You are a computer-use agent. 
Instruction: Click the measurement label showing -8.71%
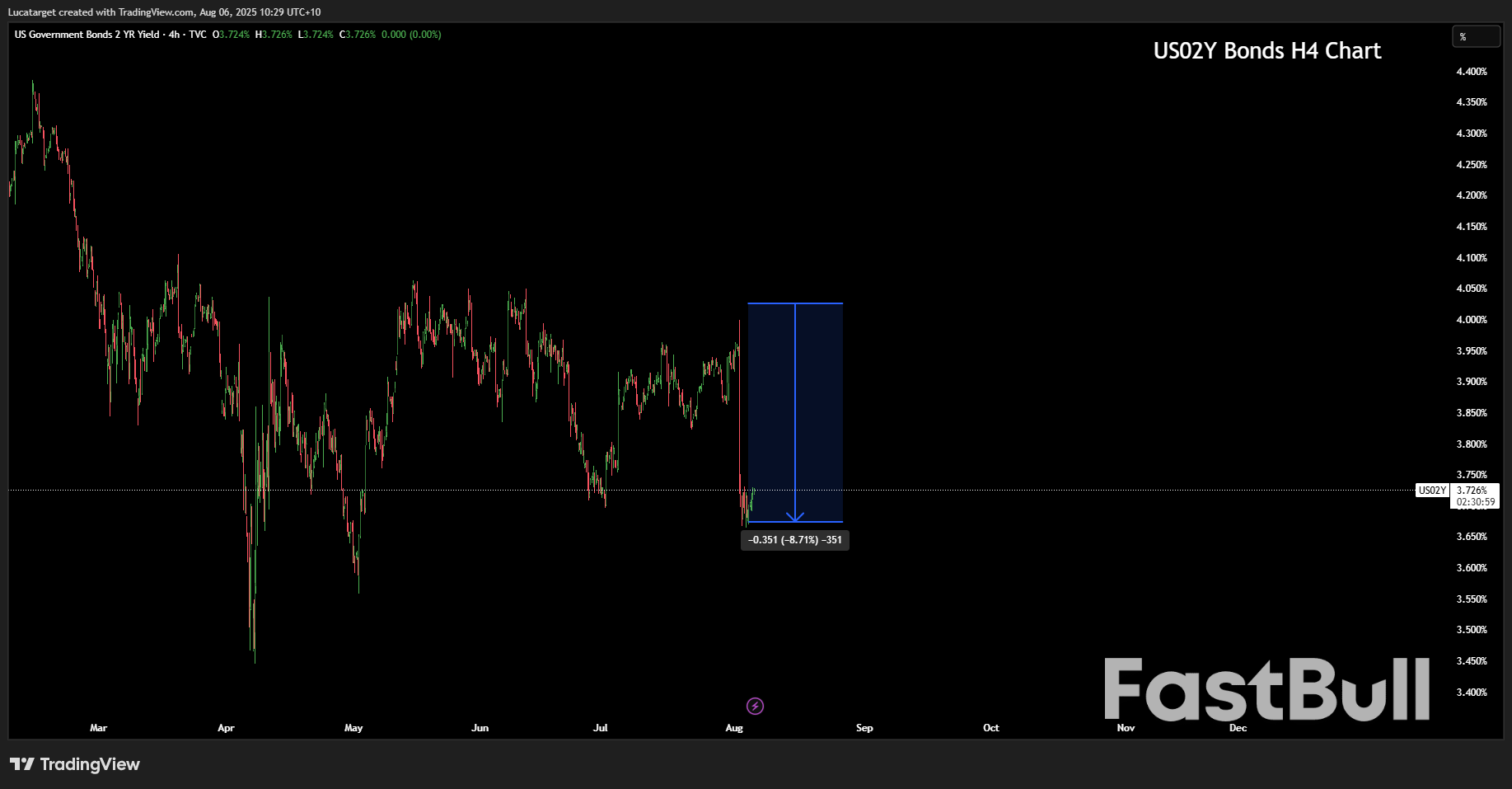tap(795, 540)
